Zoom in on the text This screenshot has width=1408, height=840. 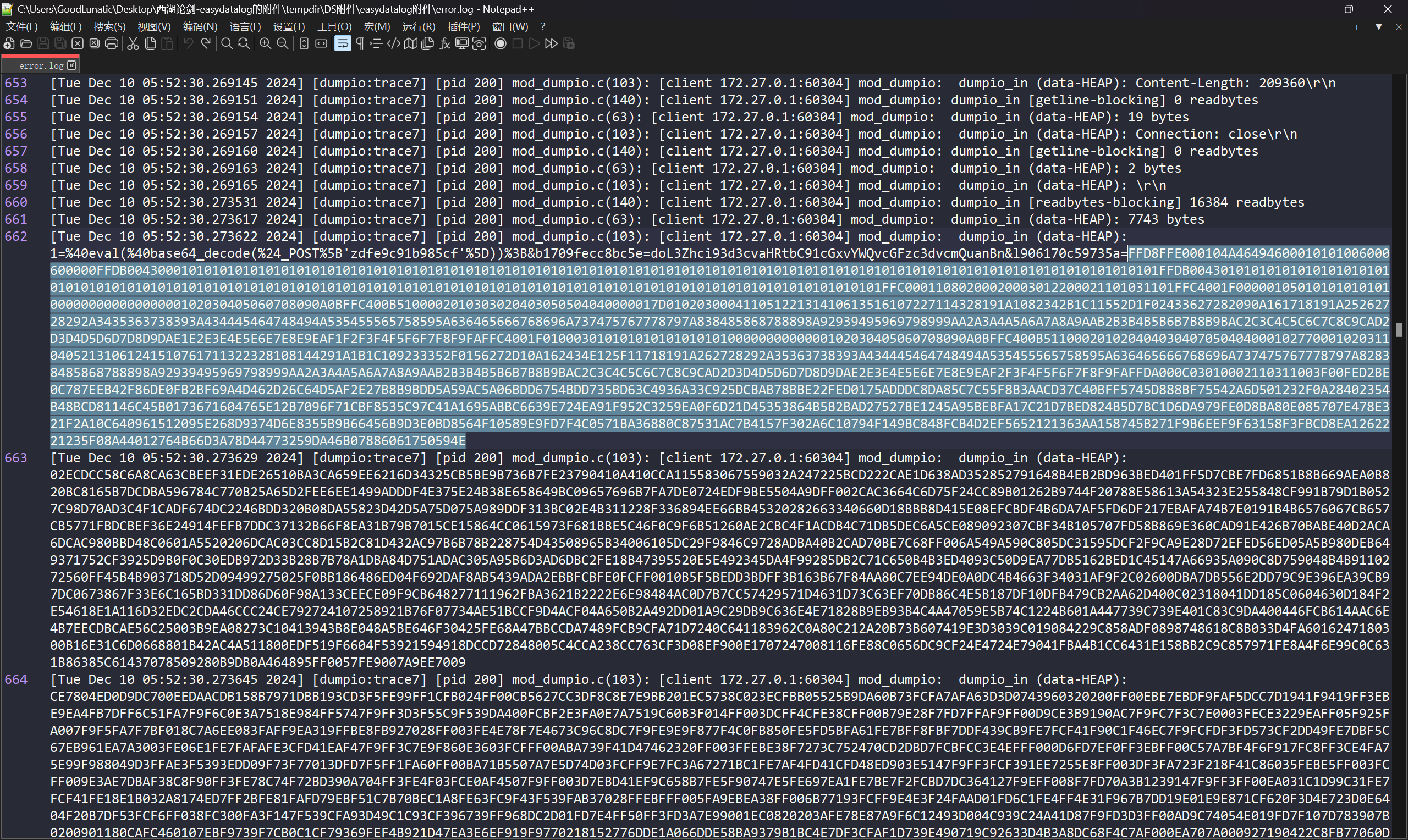point(265,43)
